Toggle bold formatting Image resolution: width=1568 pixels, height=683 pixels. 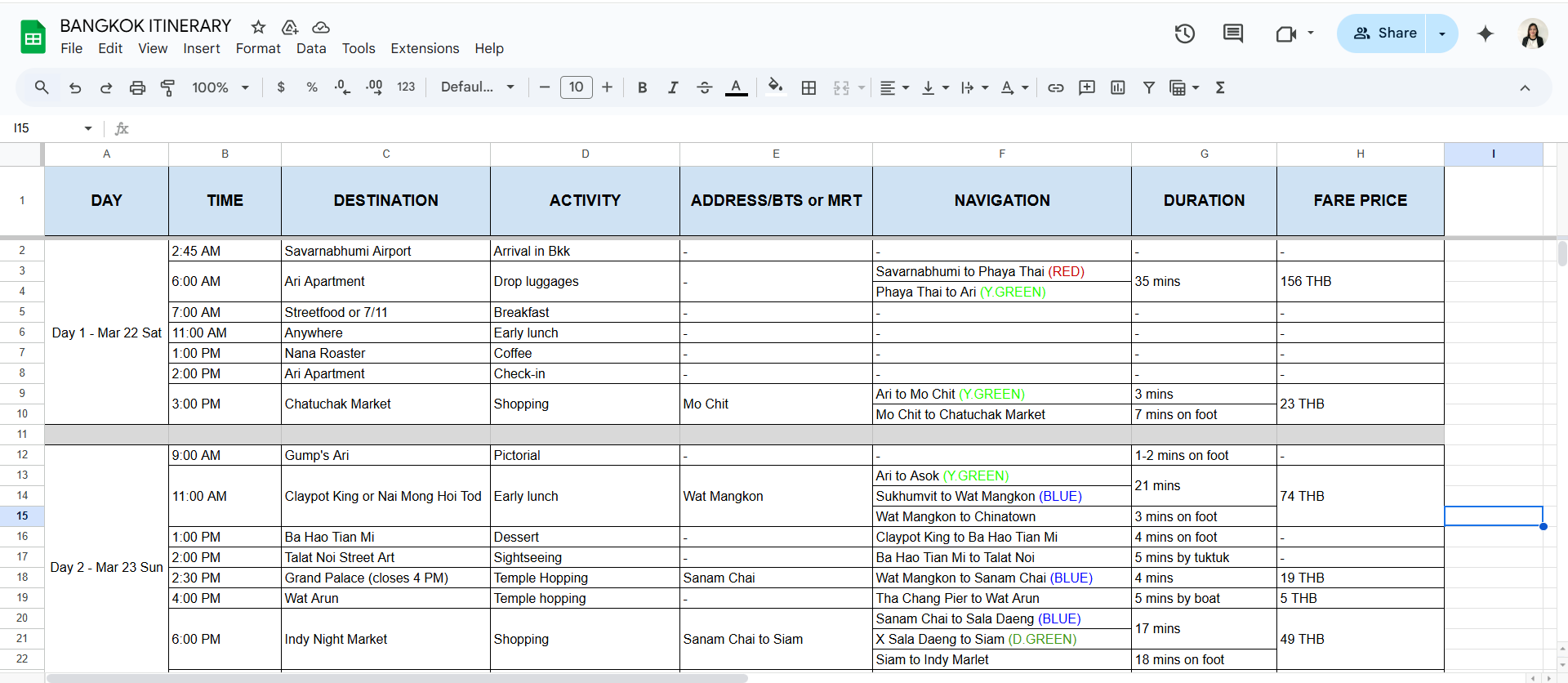pos(643,87)
